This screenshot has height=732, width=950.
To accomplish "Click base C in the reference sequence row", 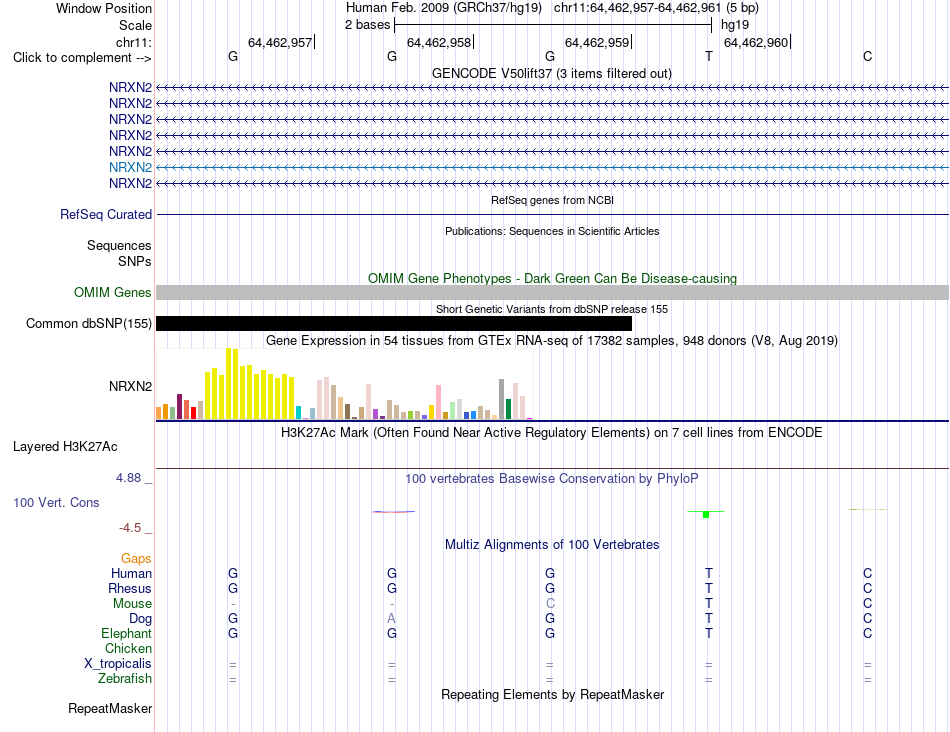I will 868,56.
